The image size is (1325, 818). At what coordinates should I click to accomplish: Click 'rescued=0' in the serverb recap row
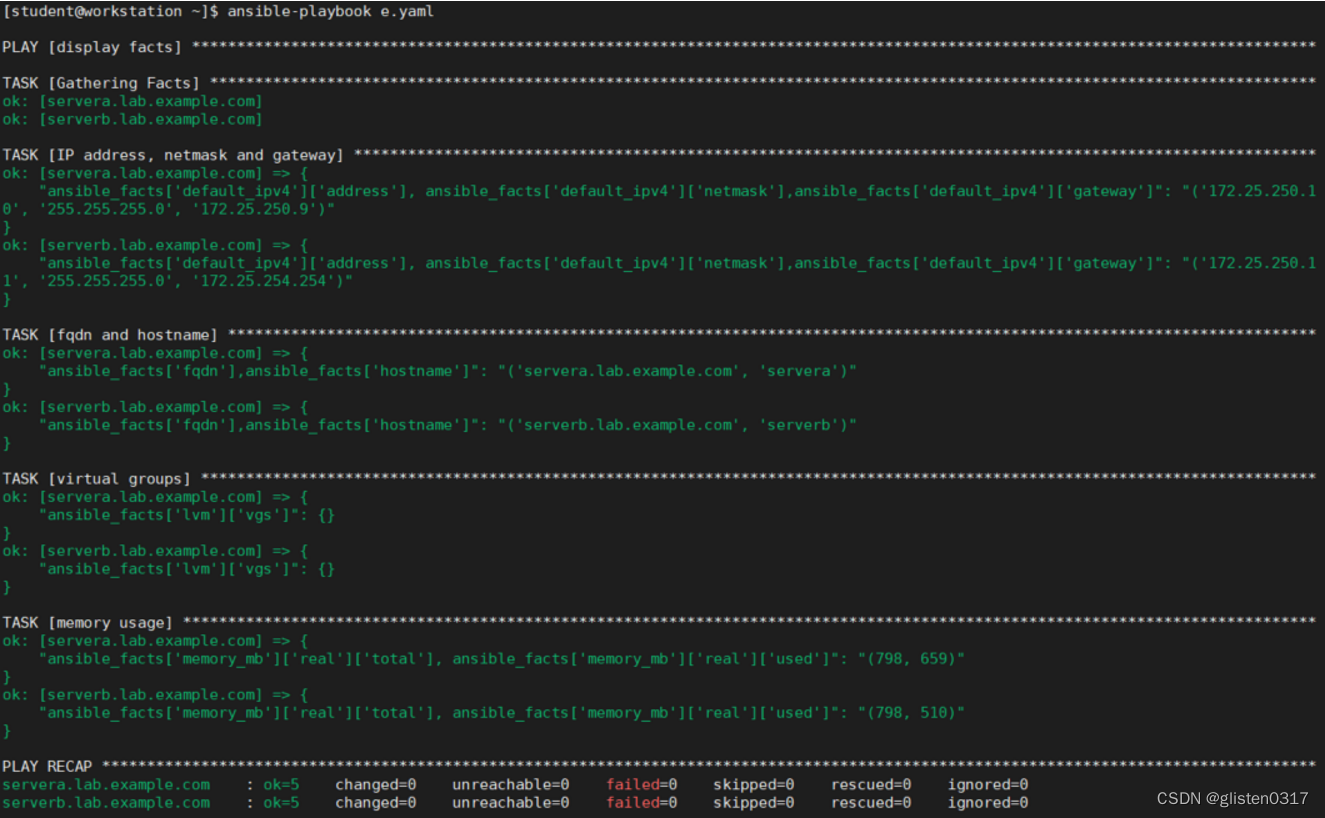(x=871, y=803)
